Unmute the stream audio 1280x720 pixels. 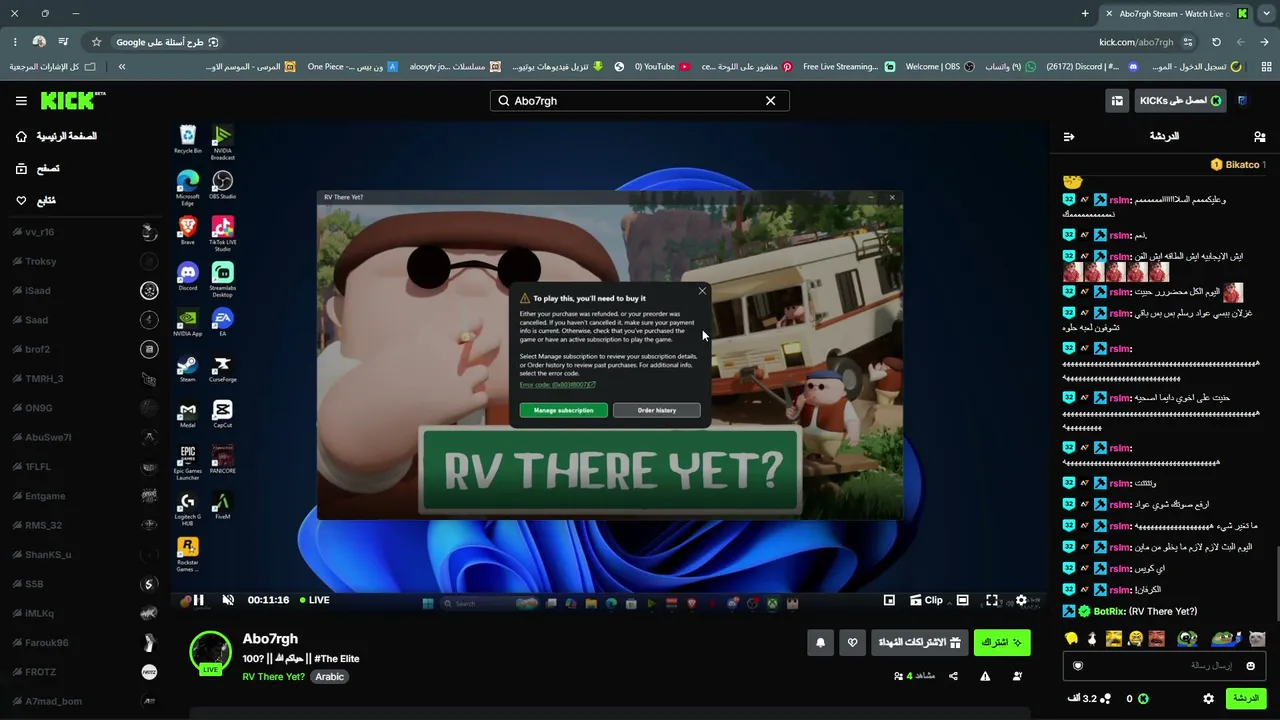228,600
